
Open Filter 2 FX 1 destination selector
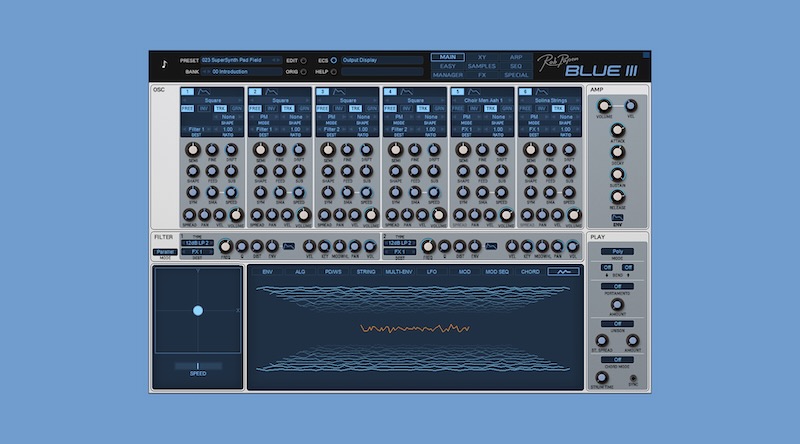click(399, 252)
